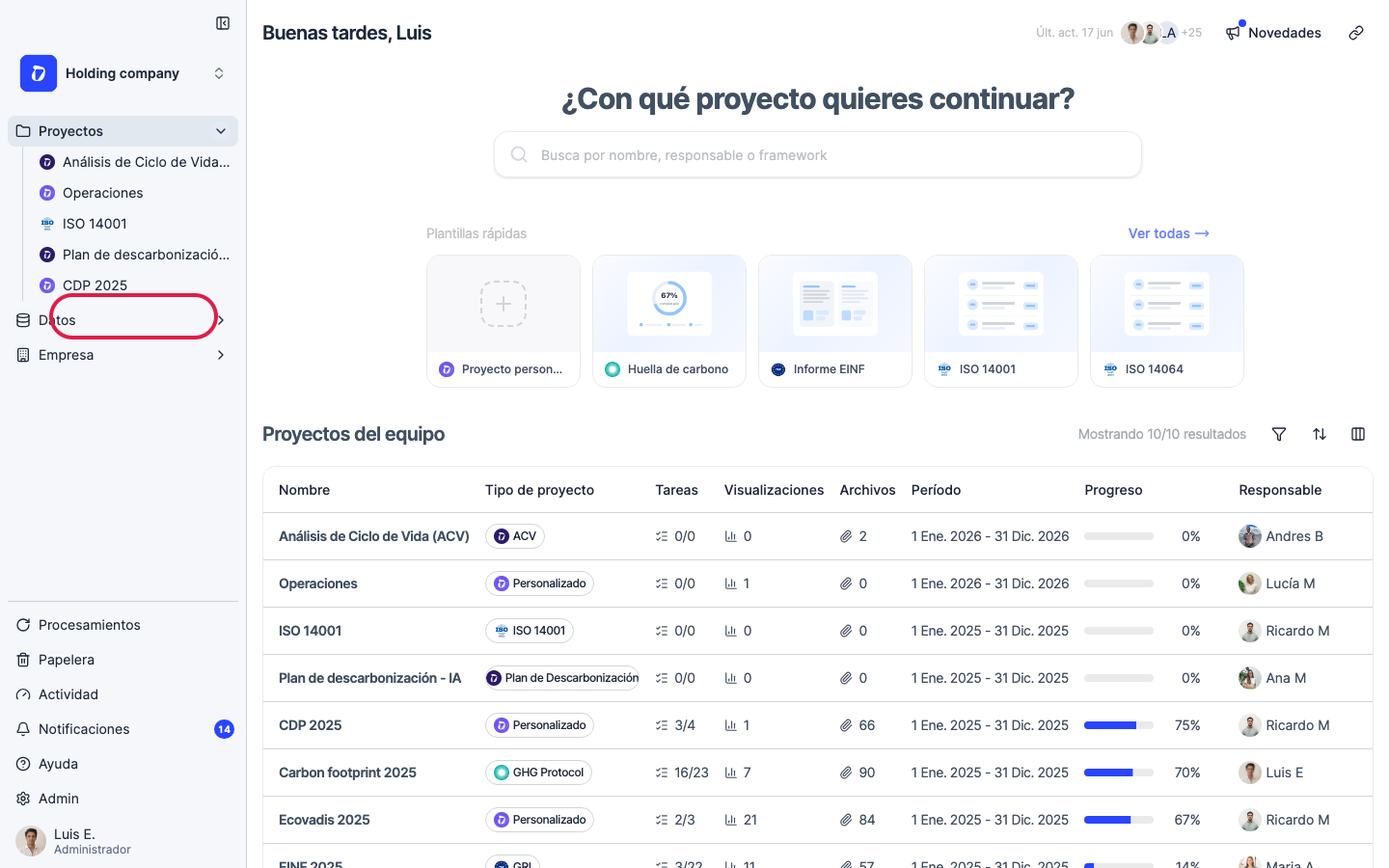Click the notifications badge showing 14

[x=224, y=729]
